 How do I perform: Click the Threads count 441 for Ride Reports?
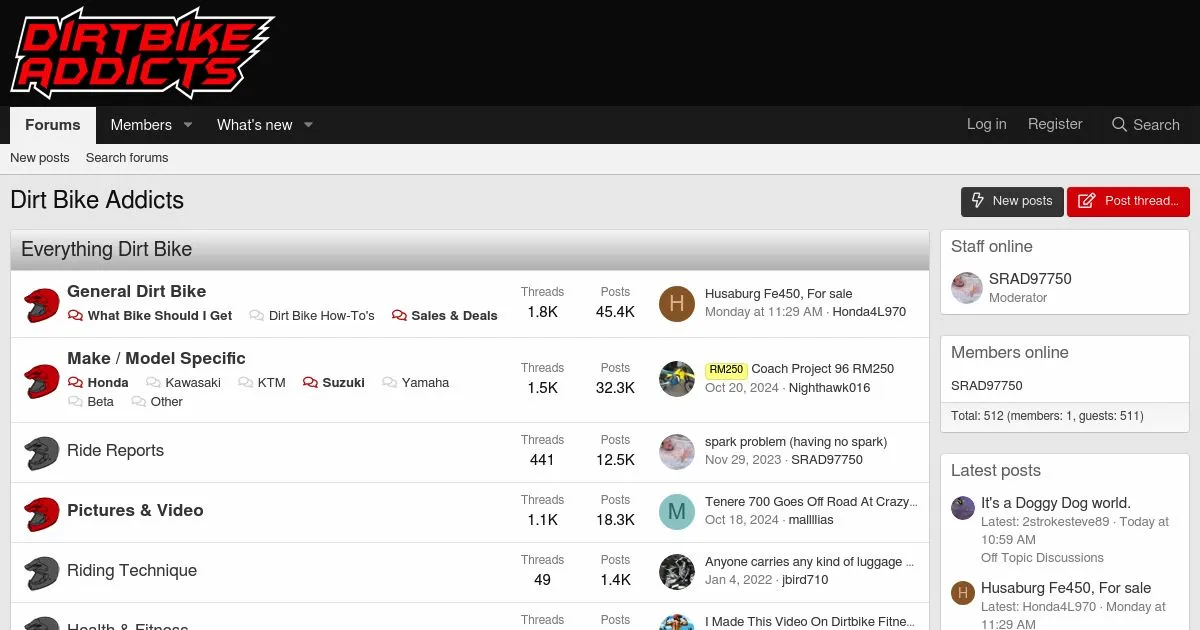tap(542, 460)
